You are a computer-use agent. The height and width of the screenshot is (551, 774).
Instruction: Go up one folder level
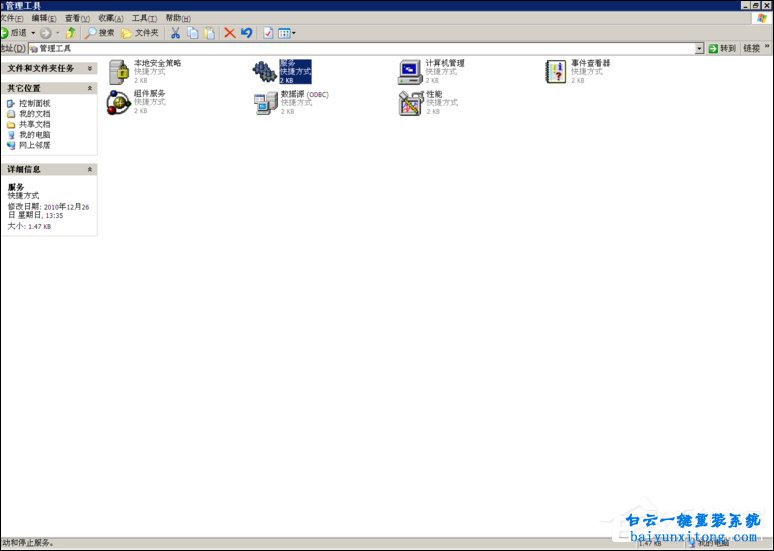click(x=71, y=33)
